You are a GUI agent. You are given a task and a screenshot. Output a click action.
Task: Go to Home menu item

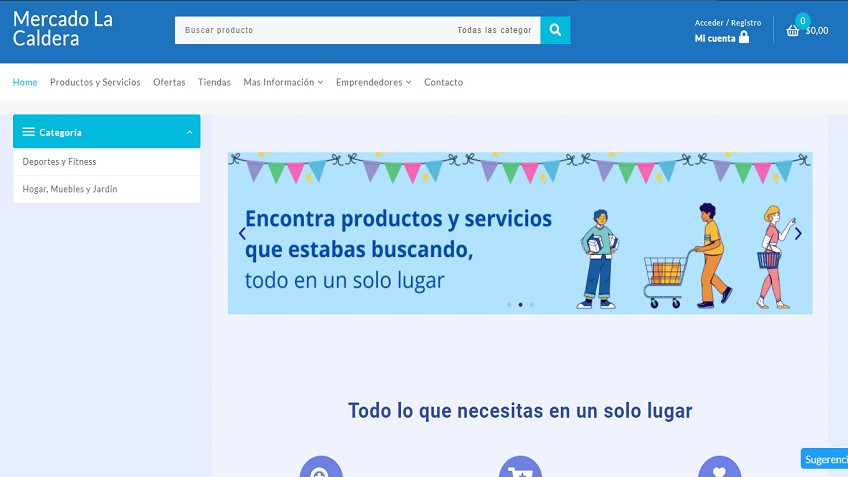(25, 82)
